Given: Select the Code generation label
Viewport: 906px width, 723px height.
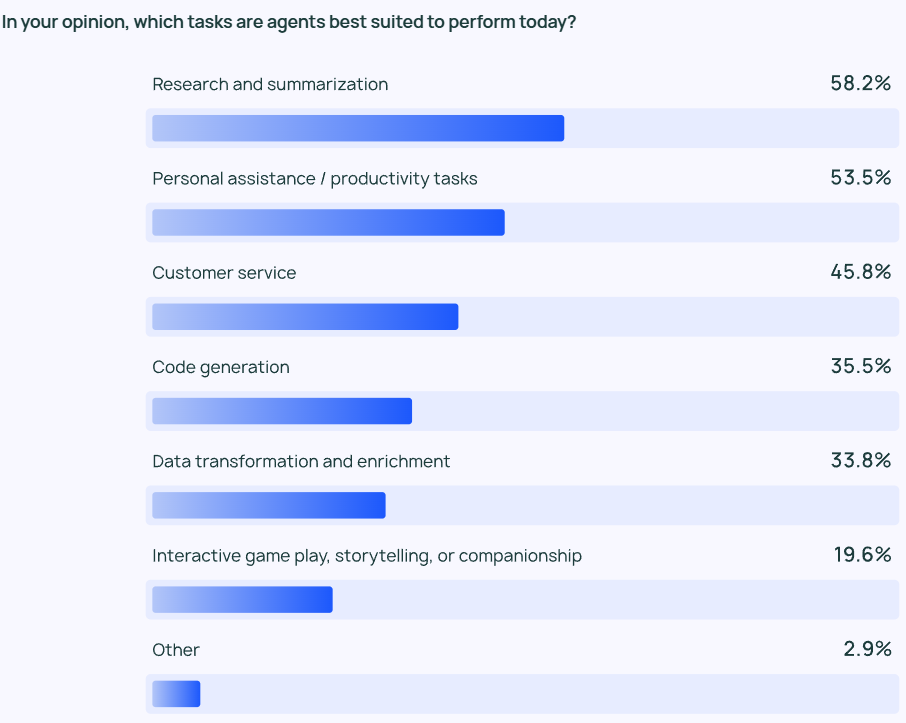Looking at the screenshot, I should pos(221,368).
